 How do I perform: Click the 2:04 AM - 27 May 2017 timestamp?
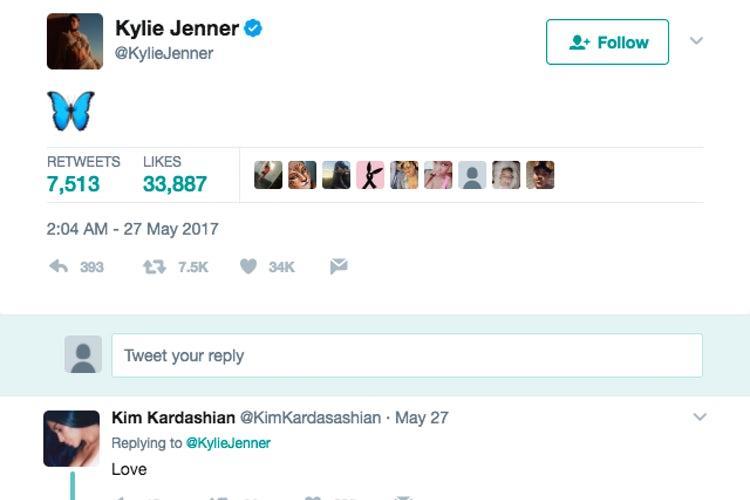(132, 229)
